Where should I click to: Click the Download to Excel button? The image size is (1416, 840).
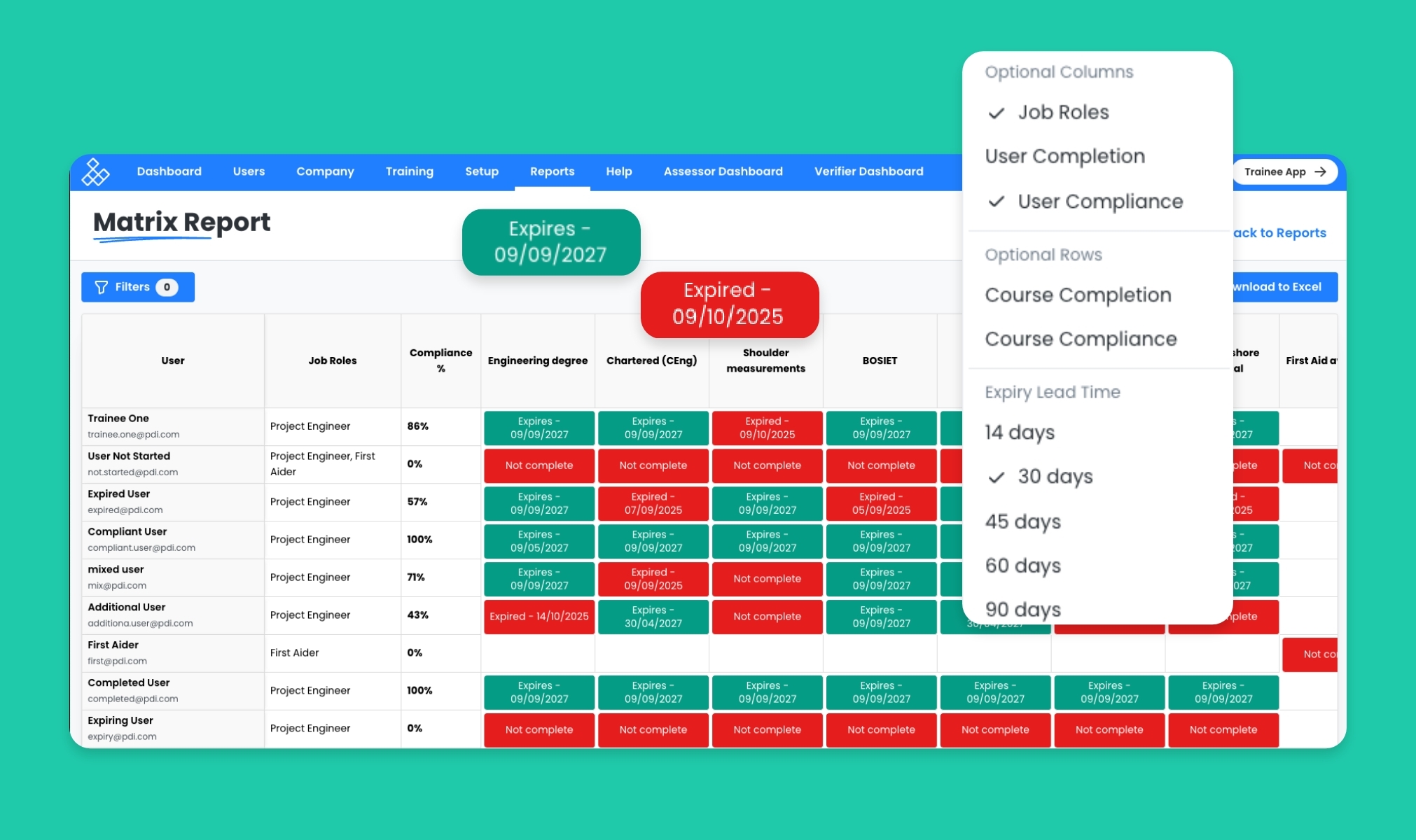click(1284, 287)
